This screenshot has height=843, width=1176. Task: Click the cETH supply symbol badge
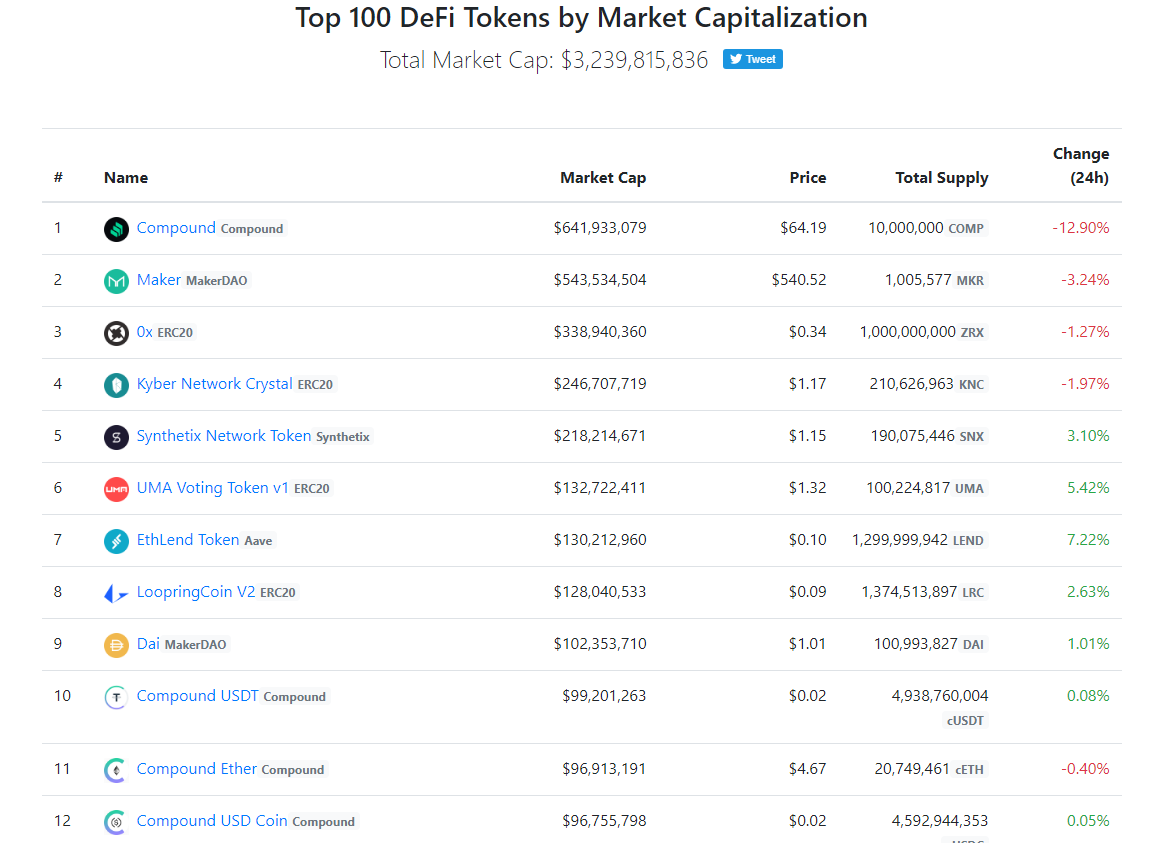pyautogui.click(x=969, y=770)
